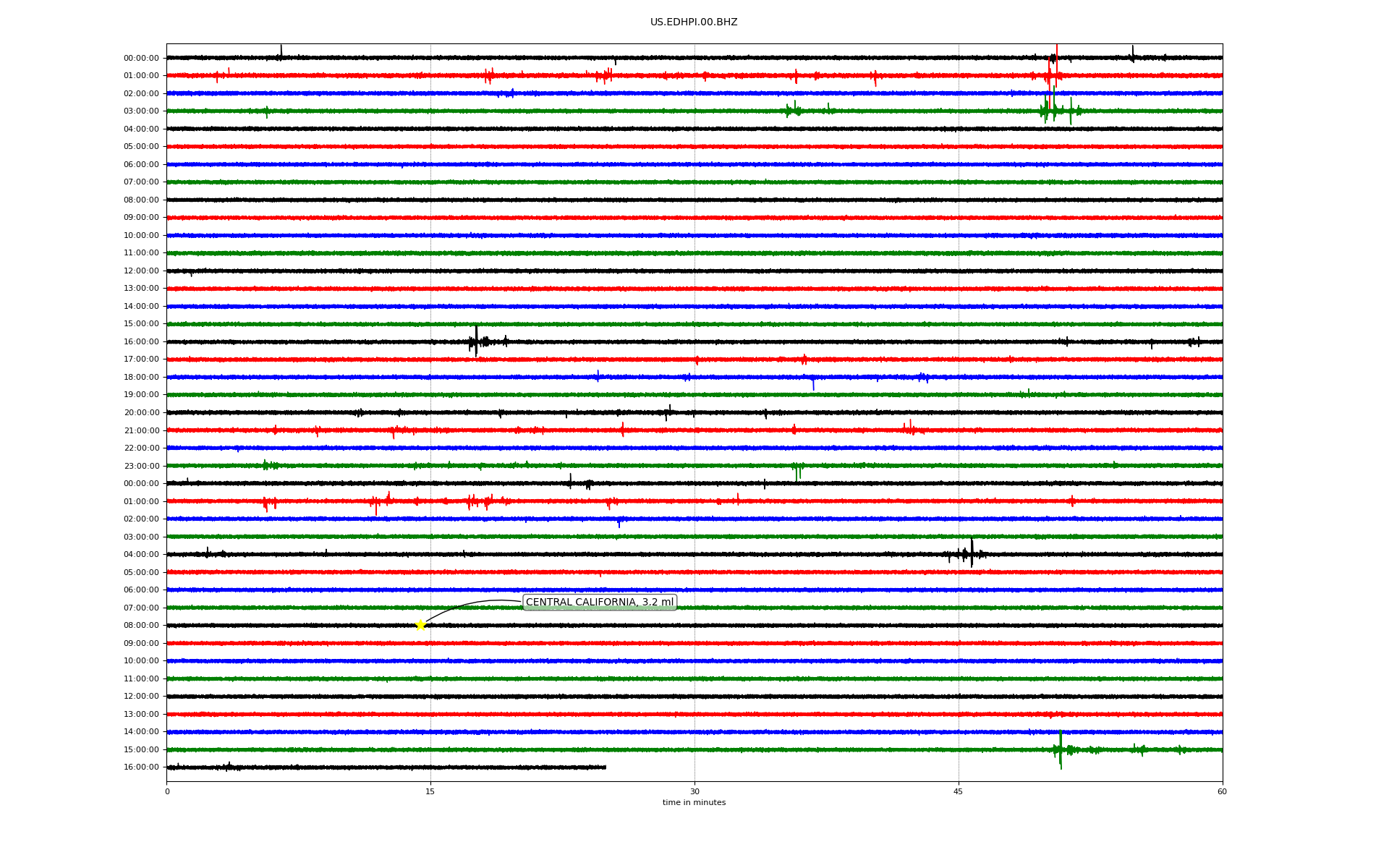Click the 'time in minutes' axis label
Viewport: 1389px width, 868px height.
[693, 802]
